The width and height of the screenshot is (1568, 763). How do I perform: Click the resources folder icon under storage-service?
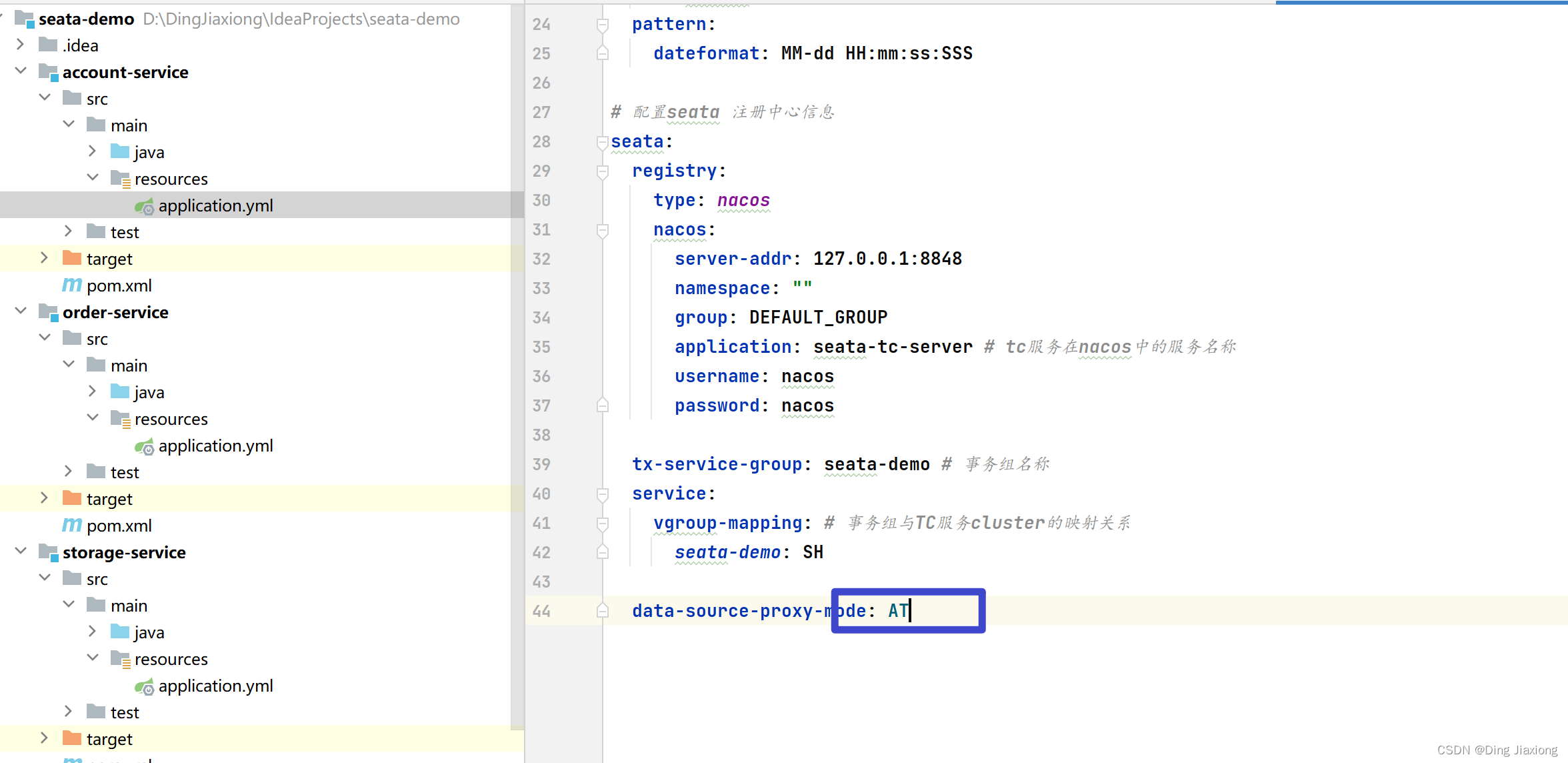click(121, 659)
